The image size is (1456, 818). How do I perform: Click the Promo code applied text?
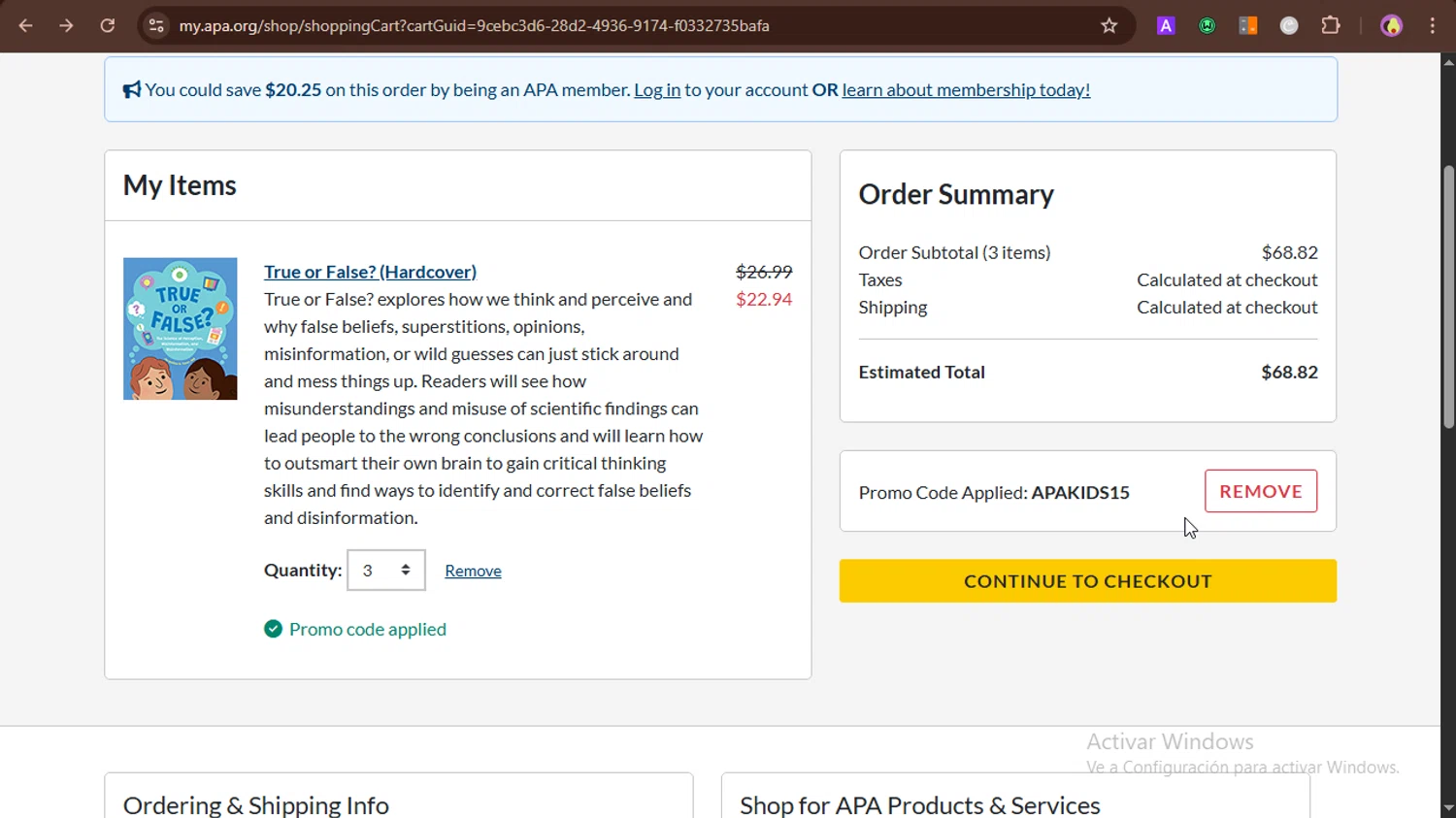(368, 629)
